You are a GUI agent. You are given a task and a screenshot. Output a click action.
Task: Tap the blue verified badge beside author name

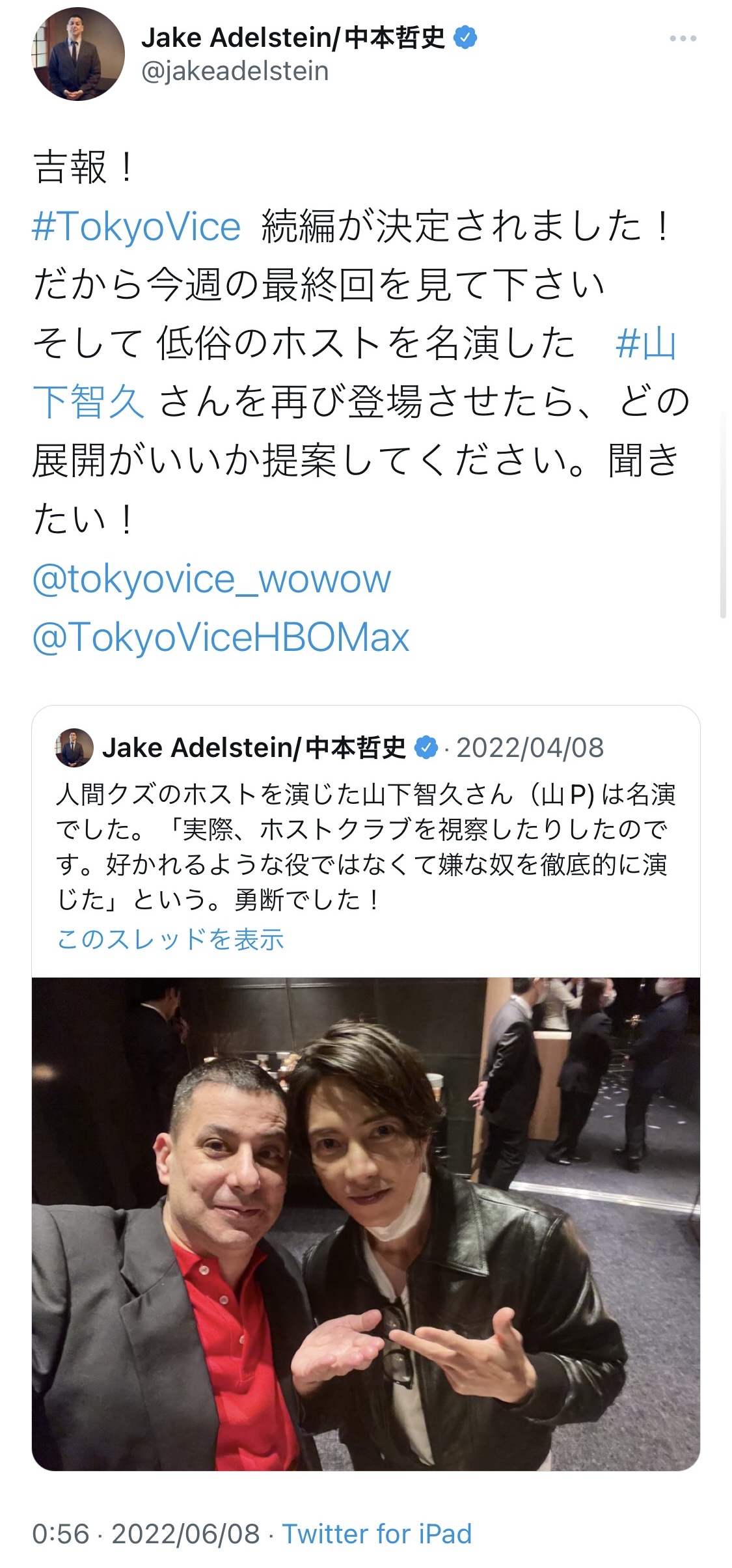pyautogui.click(x=465, y=38)
